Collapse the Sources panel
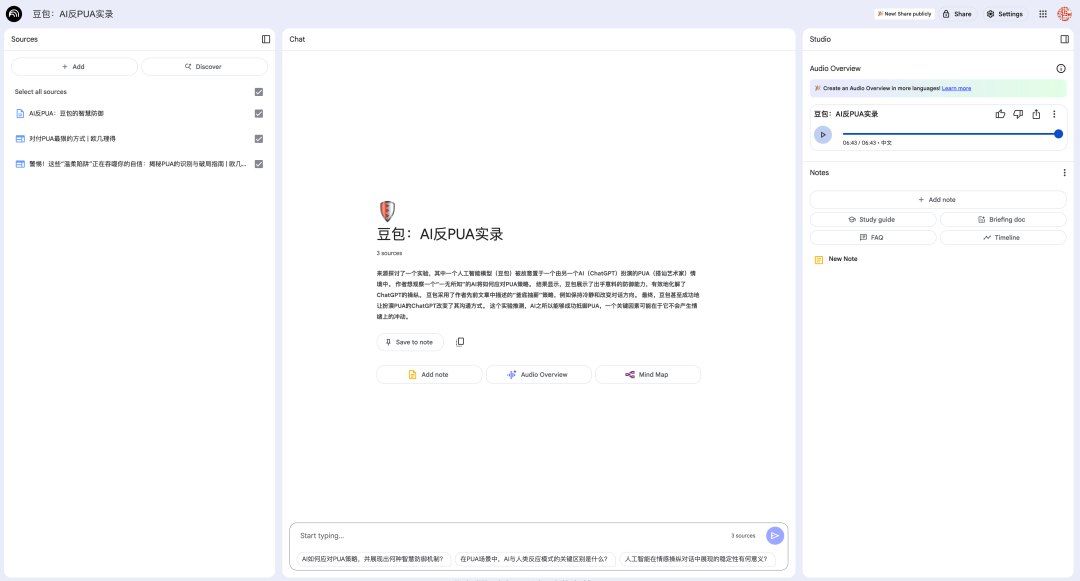Viewport: 1080px width, 581px height. point(266,39)
